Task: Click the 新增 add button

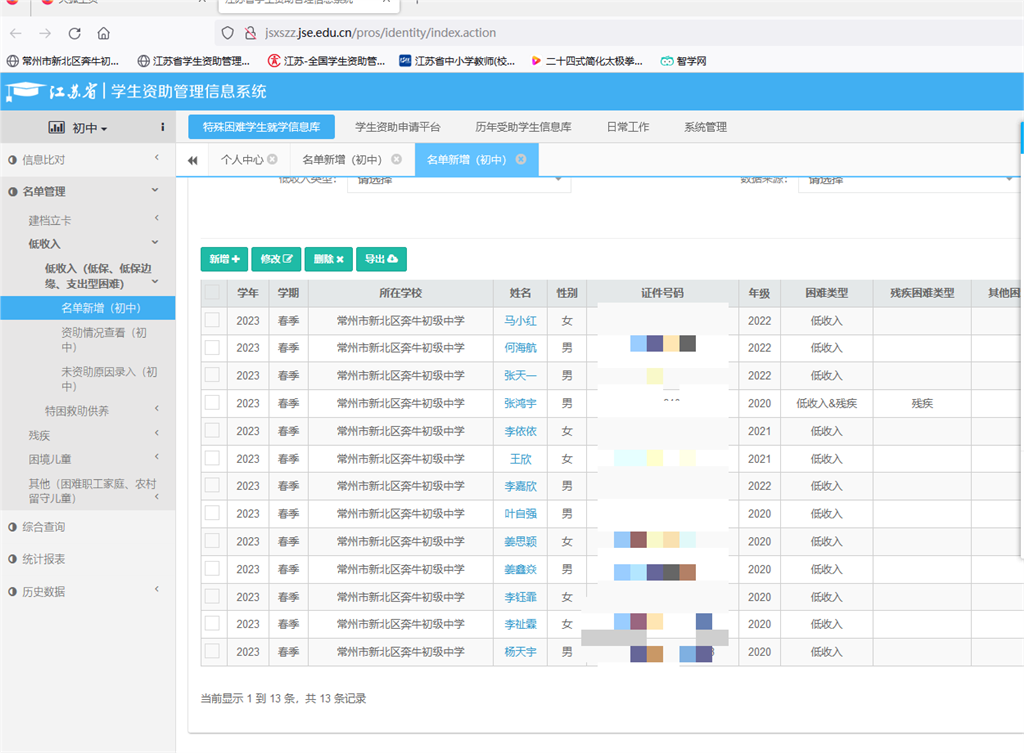Action: click(x=224, y=259)
